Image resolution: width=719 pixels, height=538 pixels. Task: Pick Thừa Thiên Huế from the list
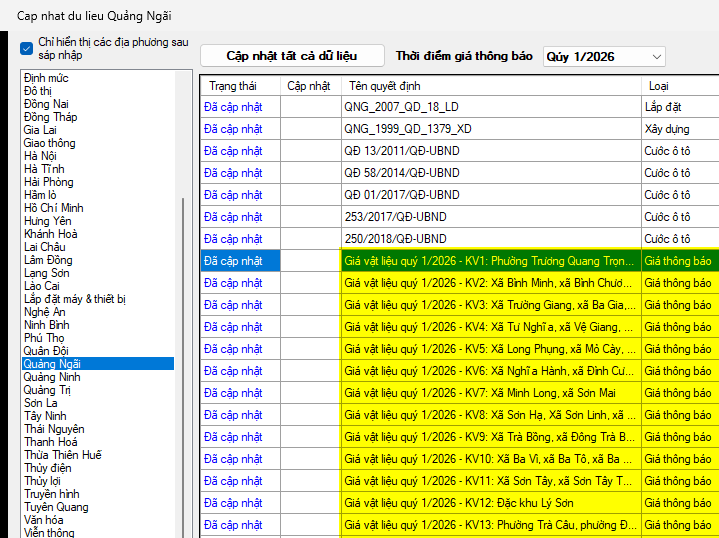63,455
